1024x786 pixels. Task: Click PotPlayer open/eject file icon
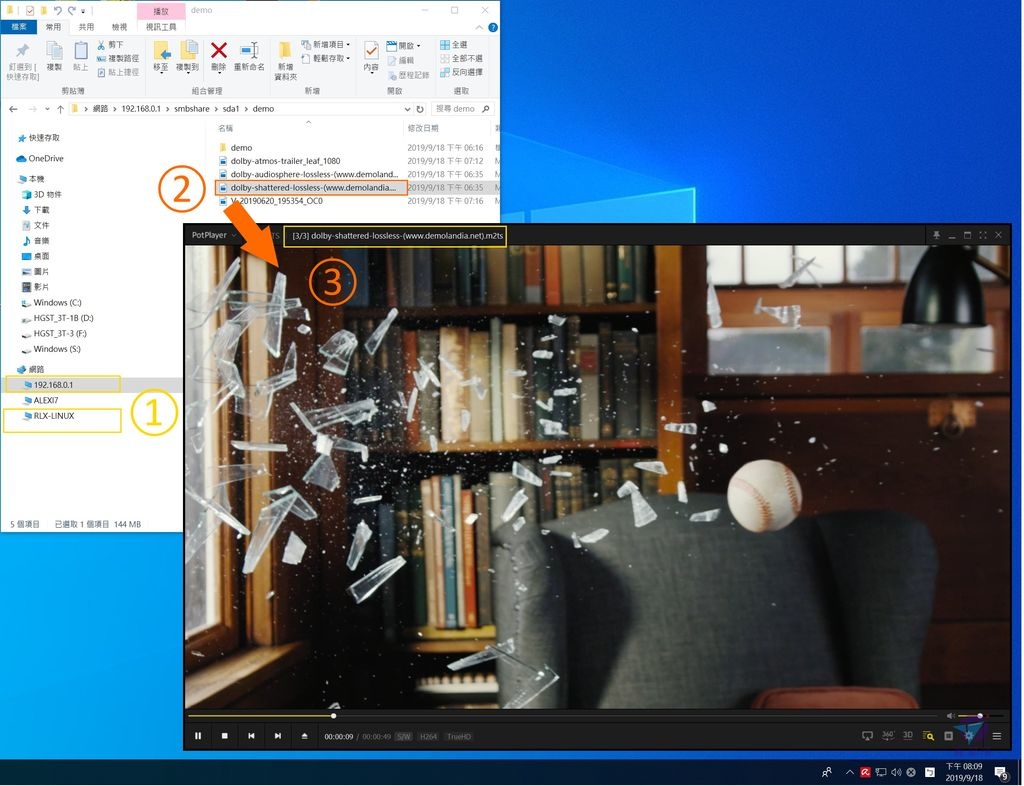[x=304, y=736]
